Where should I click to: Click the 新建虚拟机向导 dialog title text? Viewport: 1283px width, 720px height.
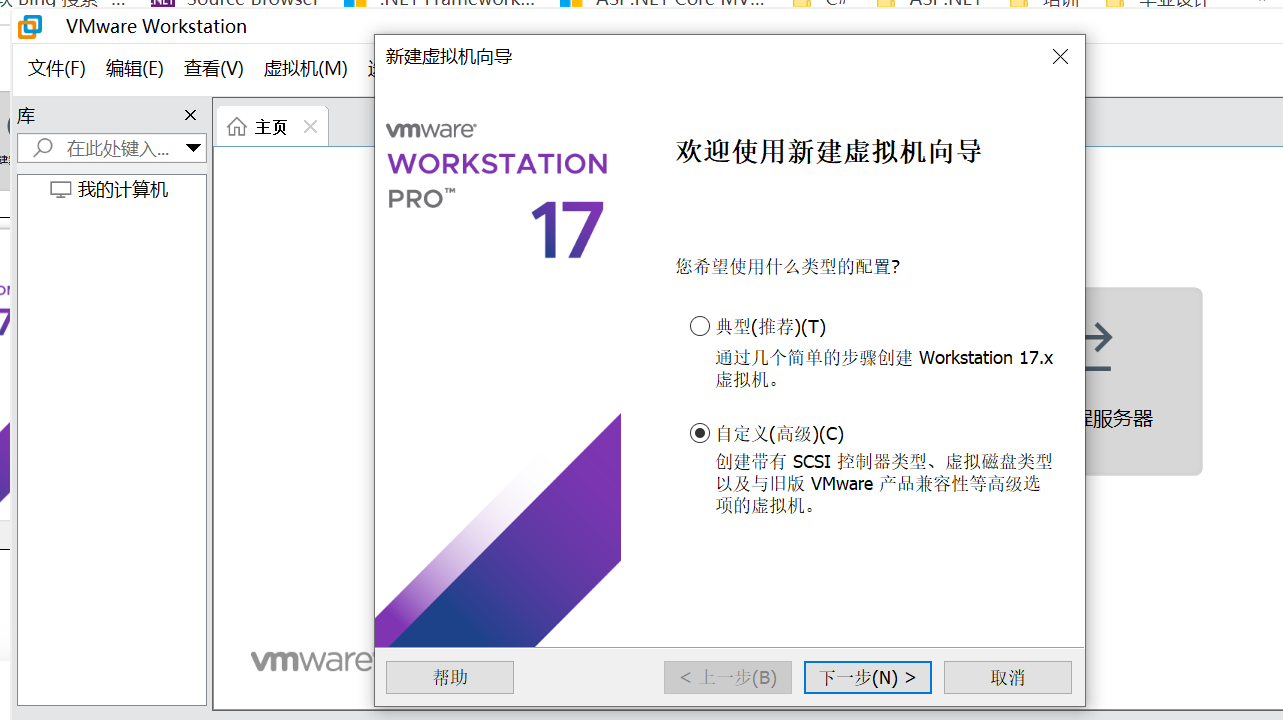pyautogui.click(x=449, y=57)
